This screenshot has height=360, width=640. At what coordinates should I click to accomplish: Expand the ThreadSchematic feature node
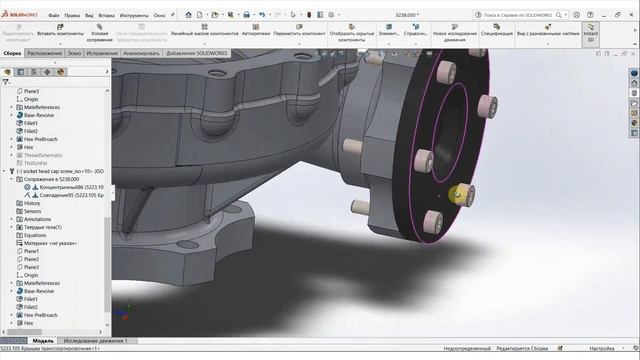tap(11, 155)
